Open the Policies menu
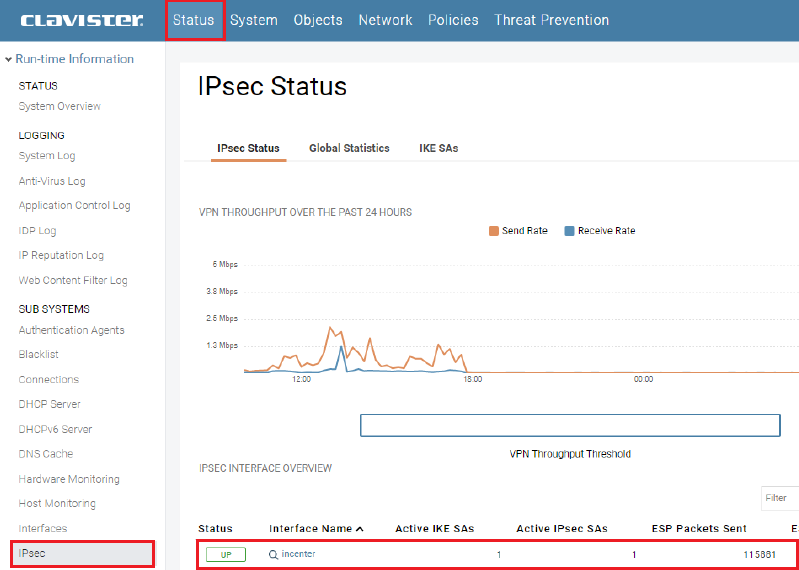 coord(453,20)
